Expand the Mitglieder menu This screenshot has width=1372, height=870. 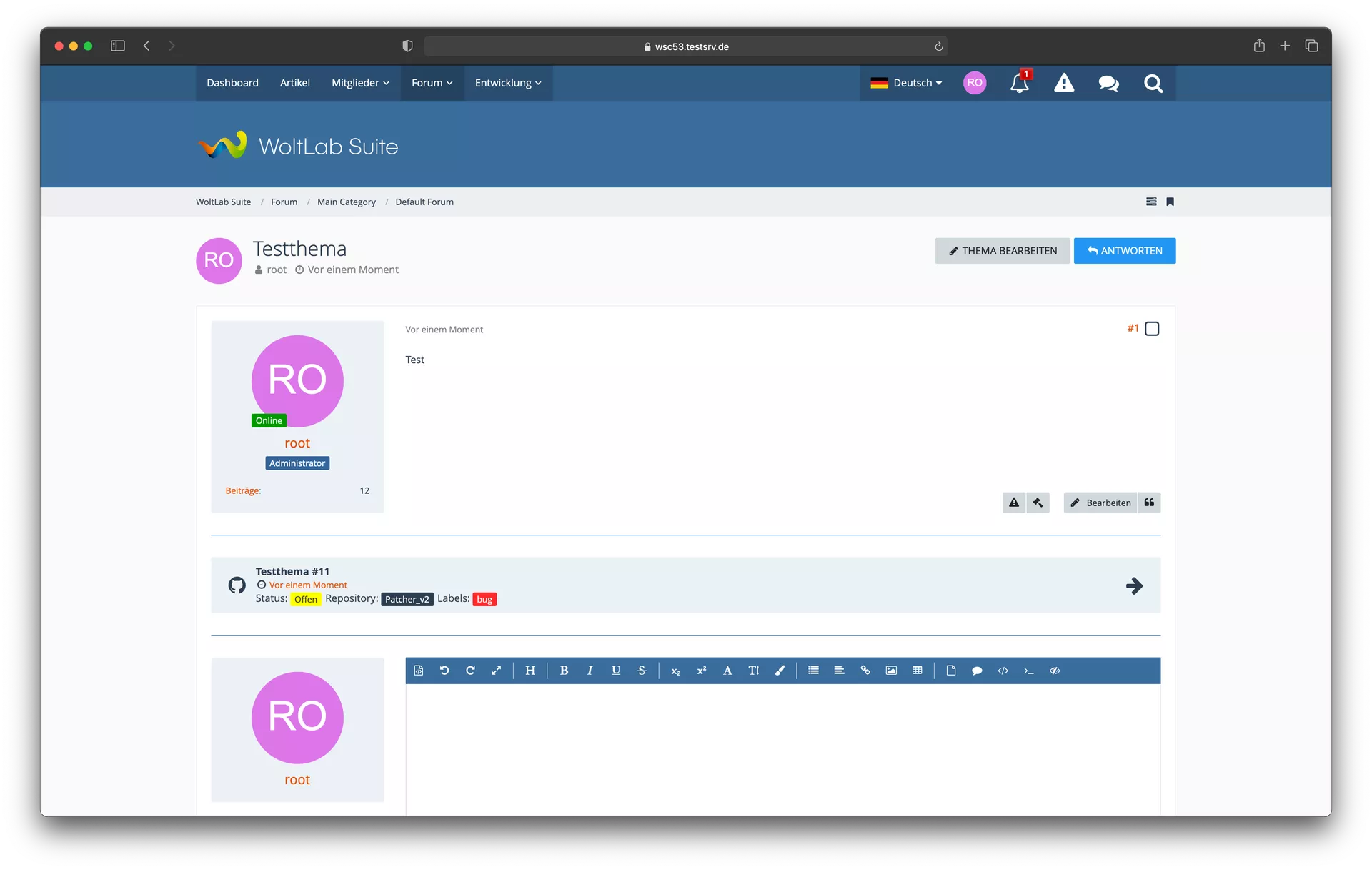(360, 83)
